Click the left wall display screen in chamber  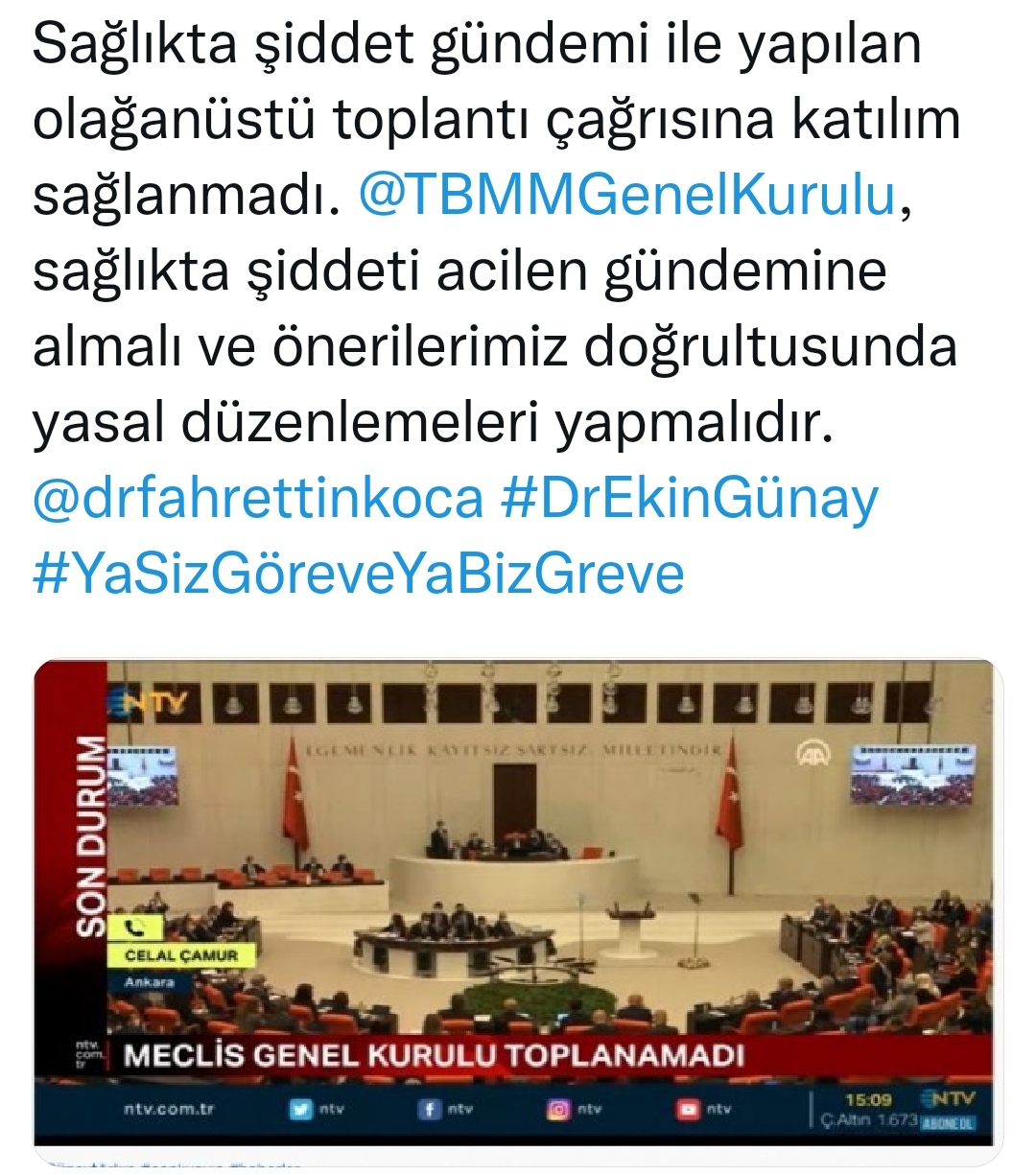point(145,776)
